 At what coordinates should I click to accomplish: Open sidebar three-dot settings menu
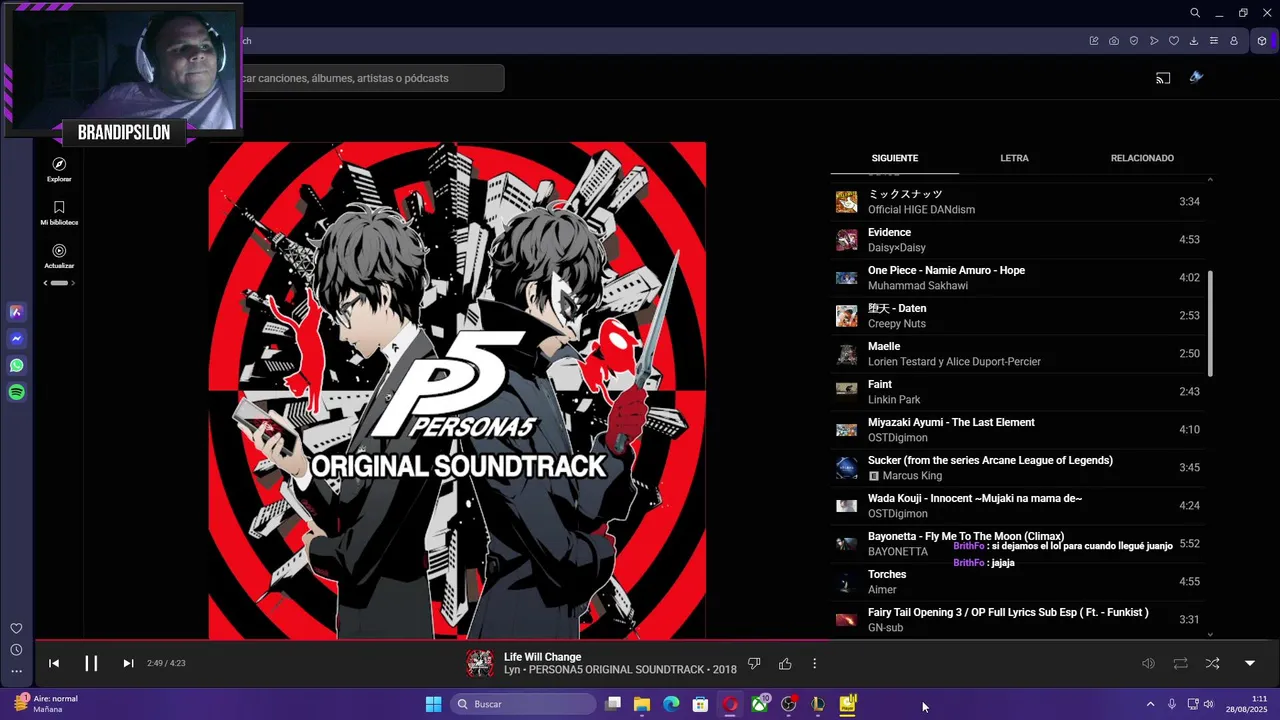tap(16, 671)
